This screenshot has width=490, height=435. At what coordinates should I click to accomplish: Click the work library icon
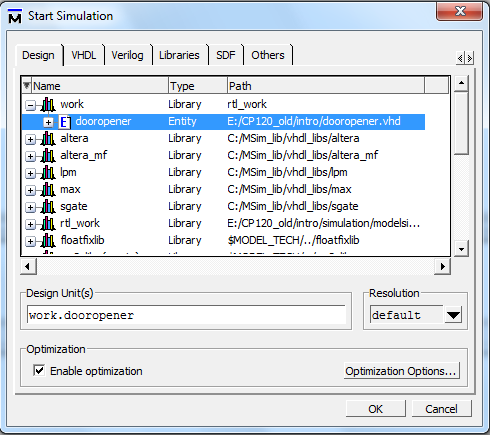click(x=48, y=105)
